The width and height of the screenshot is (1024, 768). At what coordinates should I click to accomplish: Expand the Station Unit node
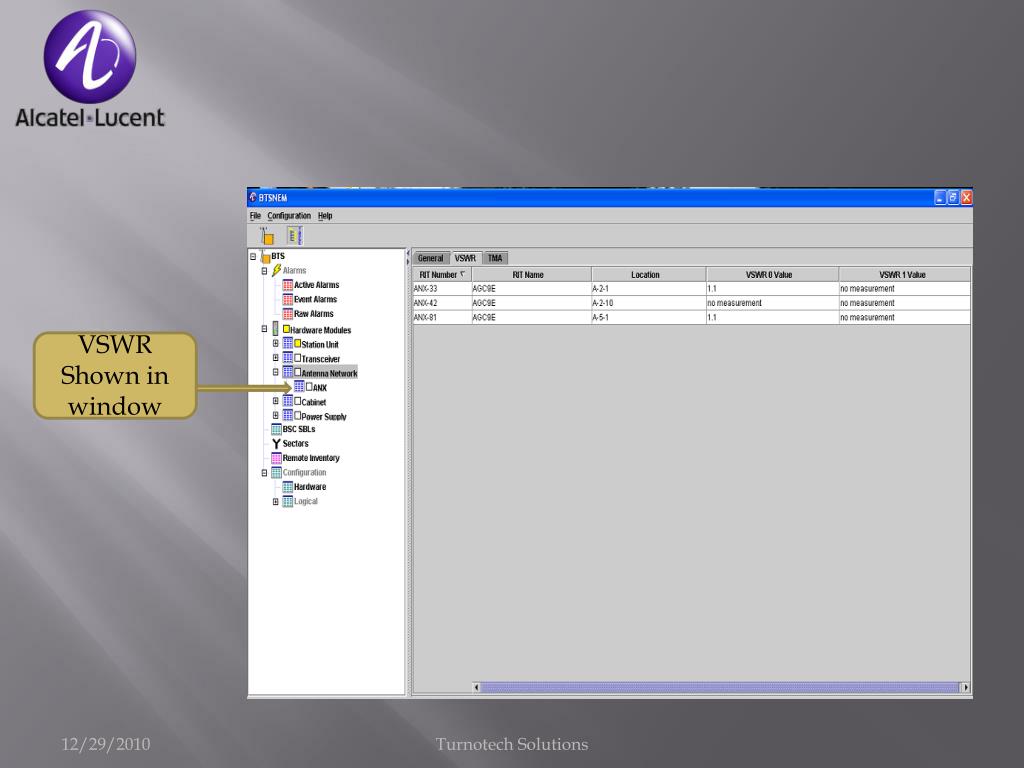click(276, 344)
